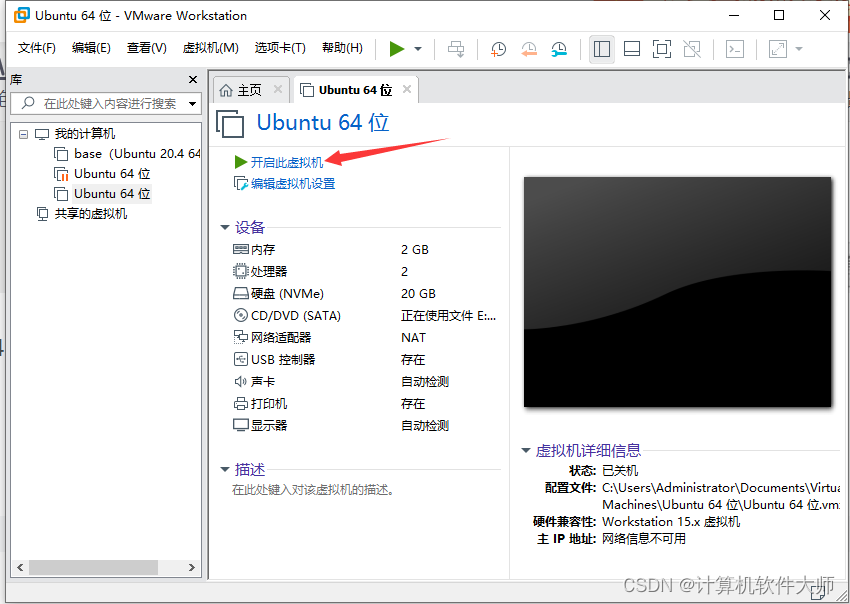Collapse the 描述 section
850x604 pixels.
225,469
